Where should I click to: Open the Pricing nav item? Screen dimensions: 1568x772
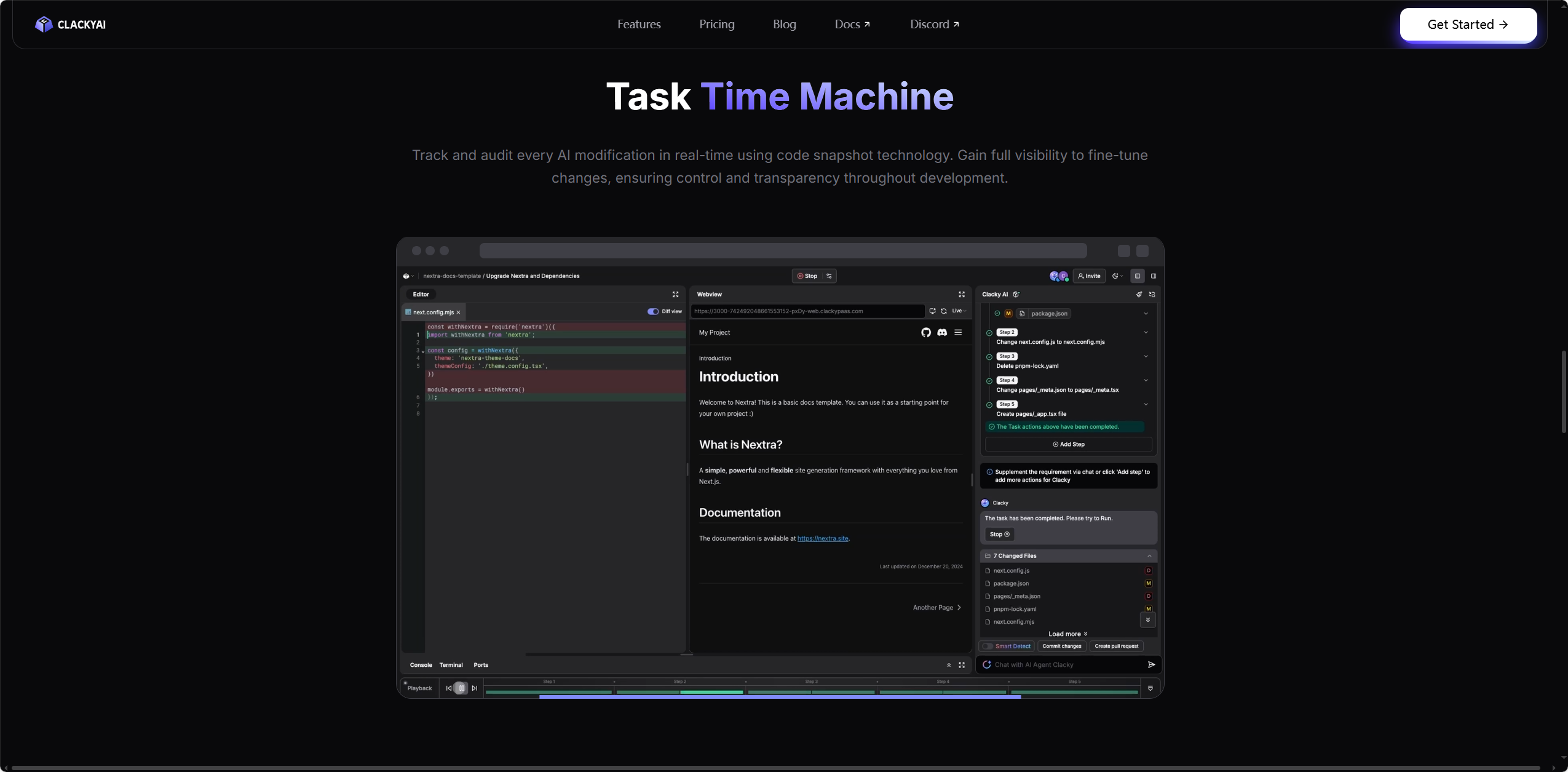click(717, 24)
